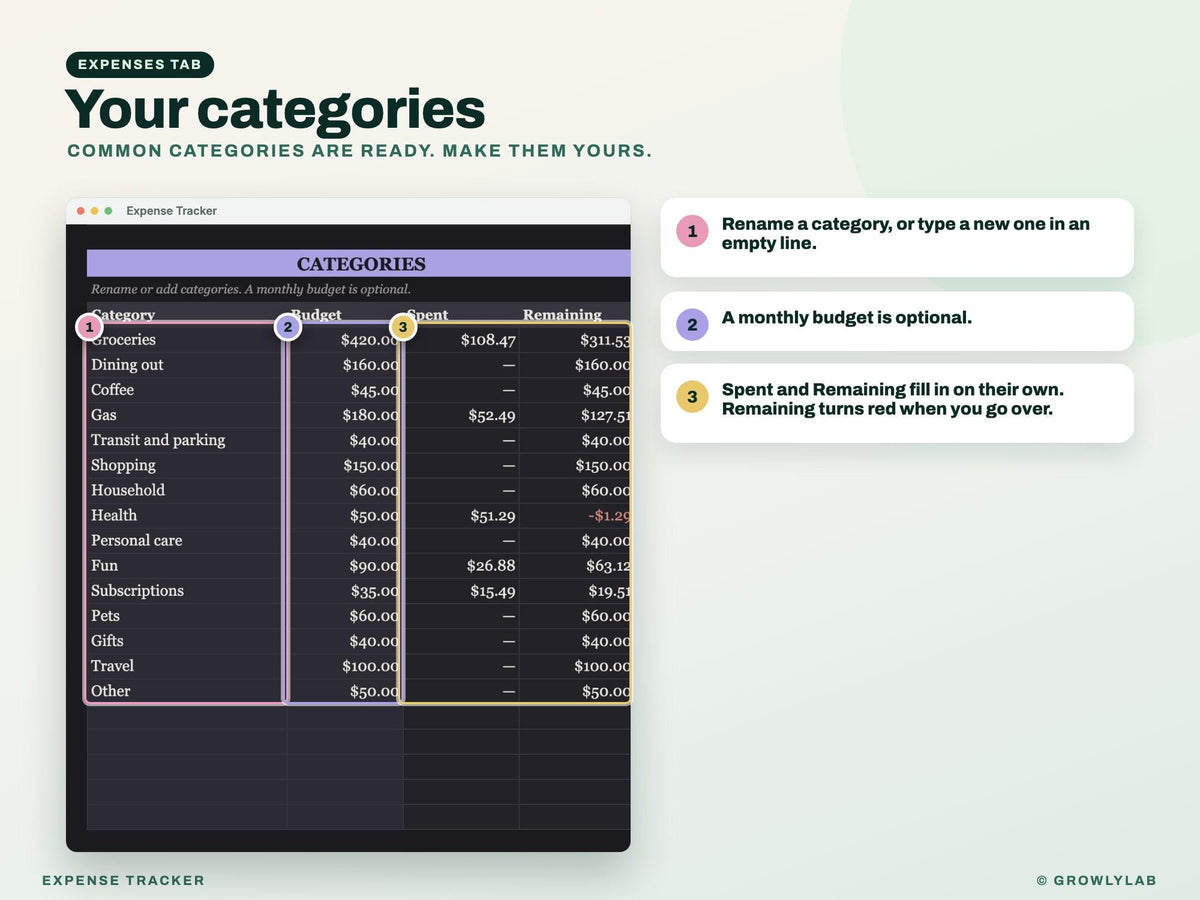The height and width of the screenshot is (900, 1200).
Task: Select the Groceries category cell
Action: [x=187, y=340]
